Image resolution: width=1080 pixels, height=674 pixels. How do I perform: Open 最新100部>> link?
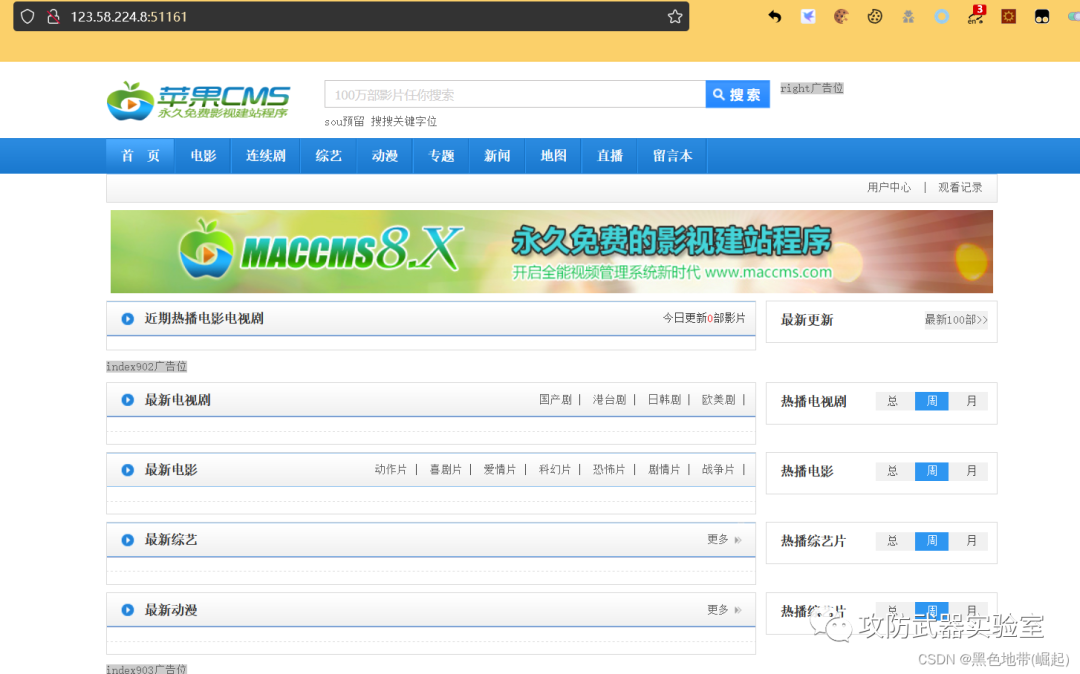point(956,319)
